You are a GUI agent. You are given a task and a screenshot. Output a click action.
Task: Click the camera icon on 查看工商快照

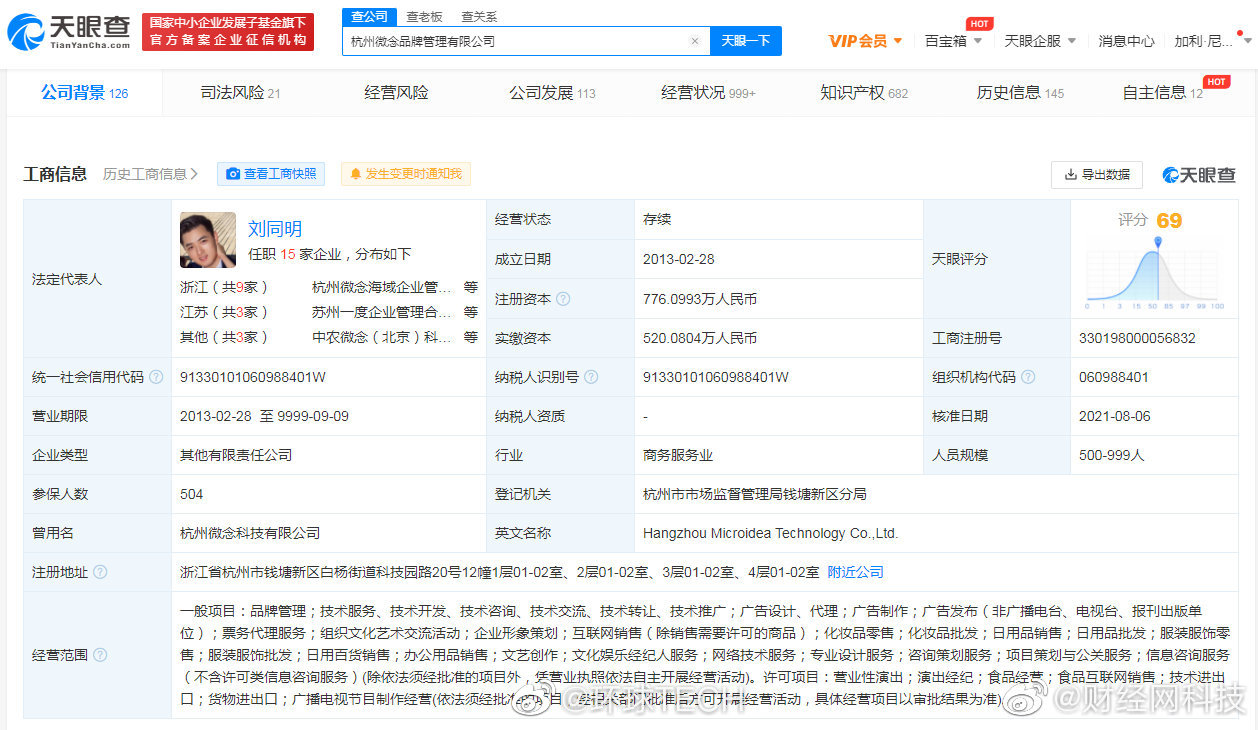click(234, 173)
